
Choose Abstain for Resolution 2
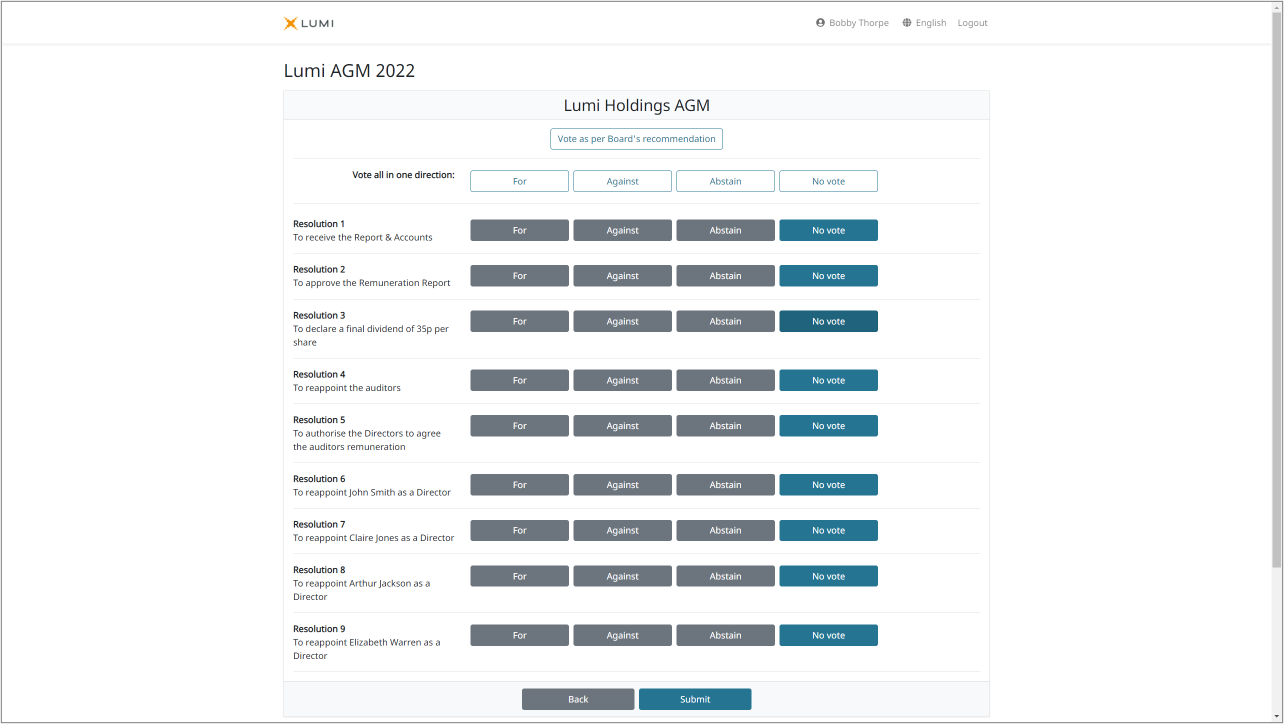point(725,276)
